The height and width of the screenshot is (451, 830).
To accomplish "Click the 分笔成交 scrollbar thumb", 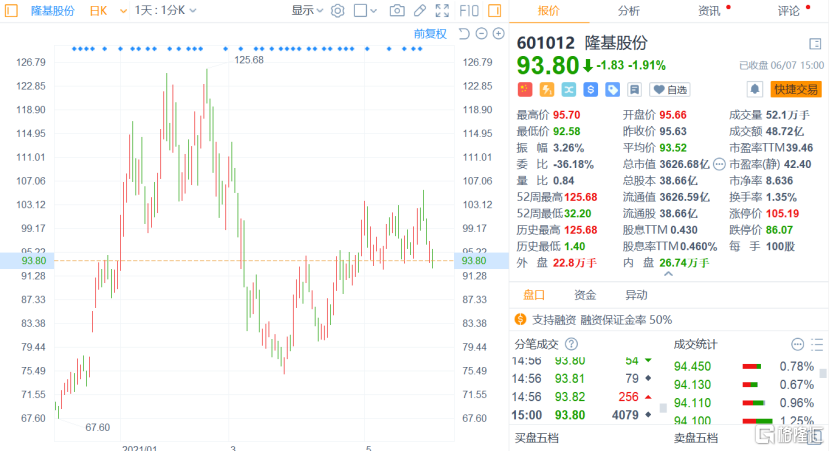I will (663, 408).
